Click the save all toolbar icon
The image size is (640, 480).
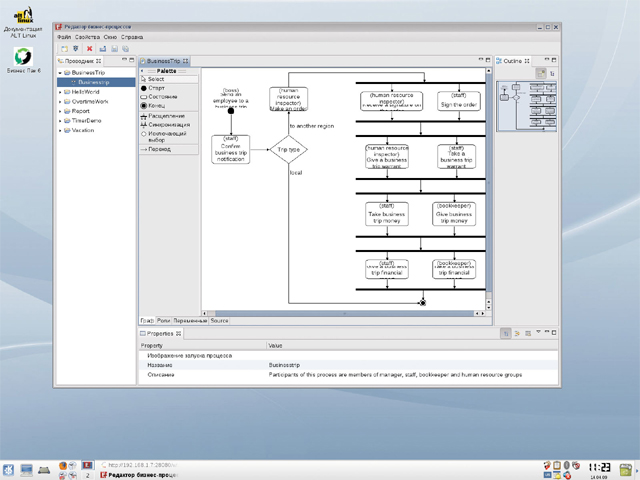pyautogui.click(x=125, y=49)
